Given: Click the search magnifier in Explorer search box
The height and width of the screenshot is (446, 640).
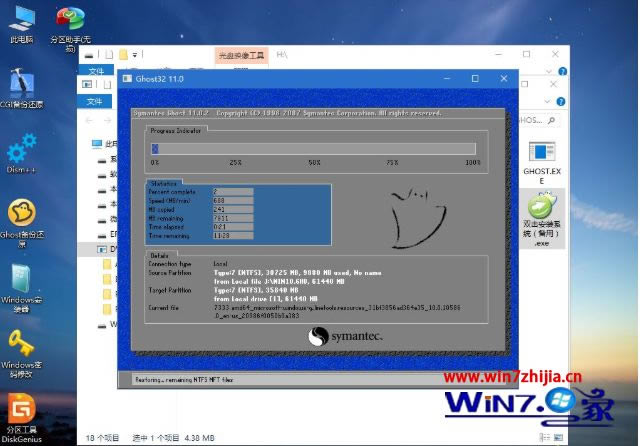Looking at the screenshot, I should (551, 120).
